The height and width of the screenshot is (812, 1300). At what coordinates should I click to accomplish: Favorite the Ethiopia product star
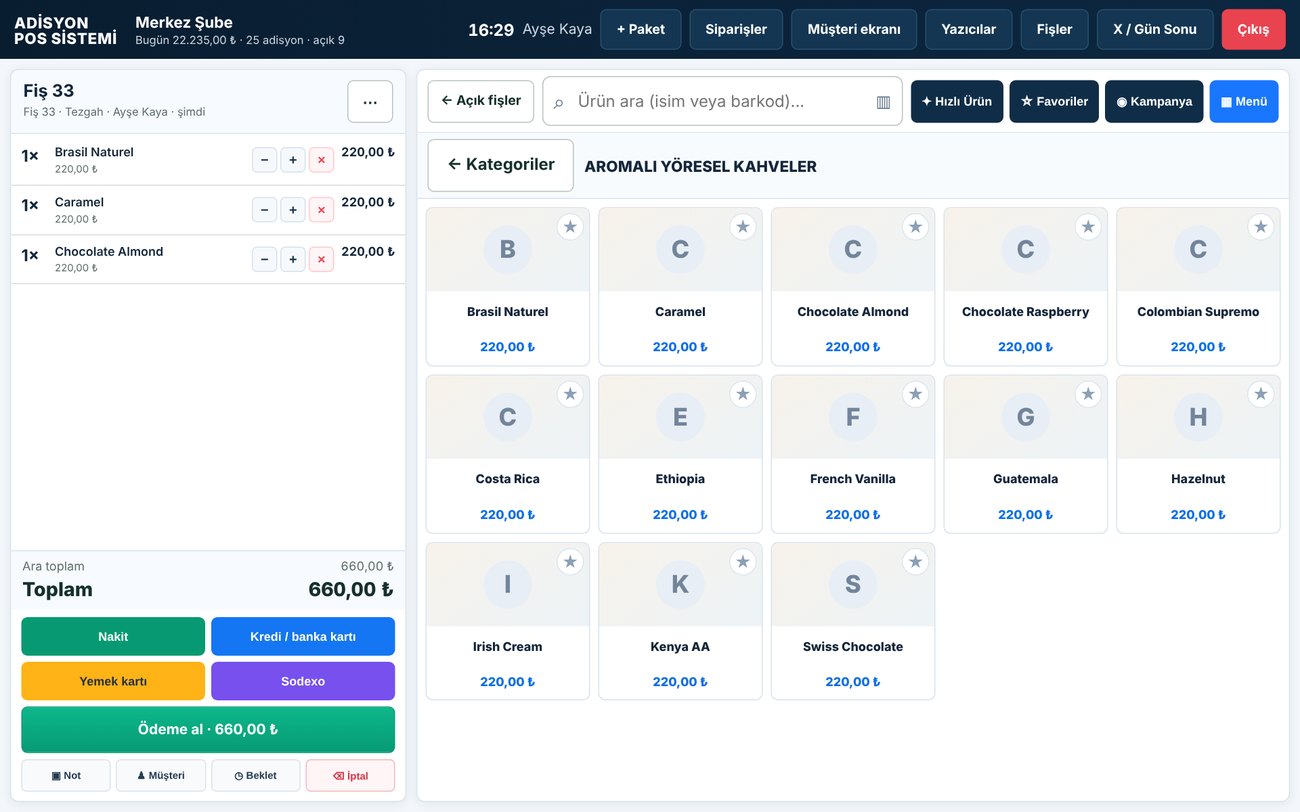point(742,394)
